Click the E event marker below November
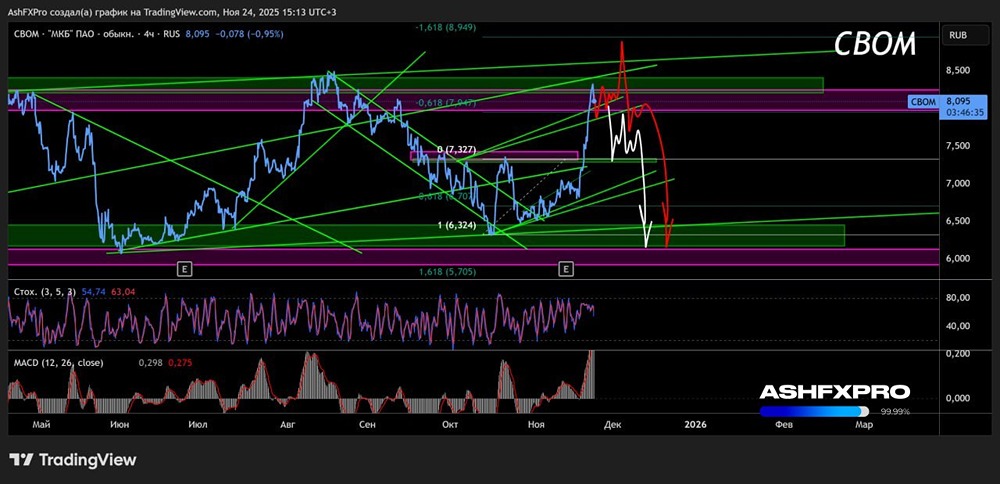This screenshot has height=484, width=1000. coord(566,270)
